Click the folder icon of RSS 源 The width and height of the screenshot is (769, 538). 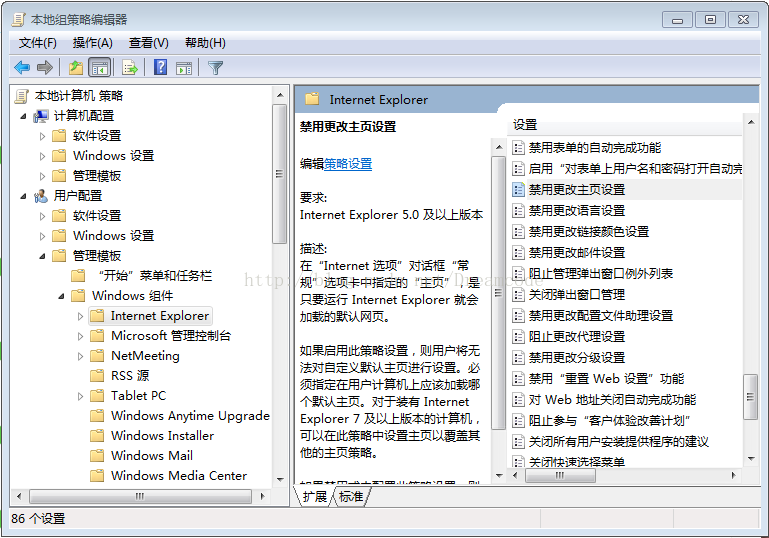click(97, 376)
